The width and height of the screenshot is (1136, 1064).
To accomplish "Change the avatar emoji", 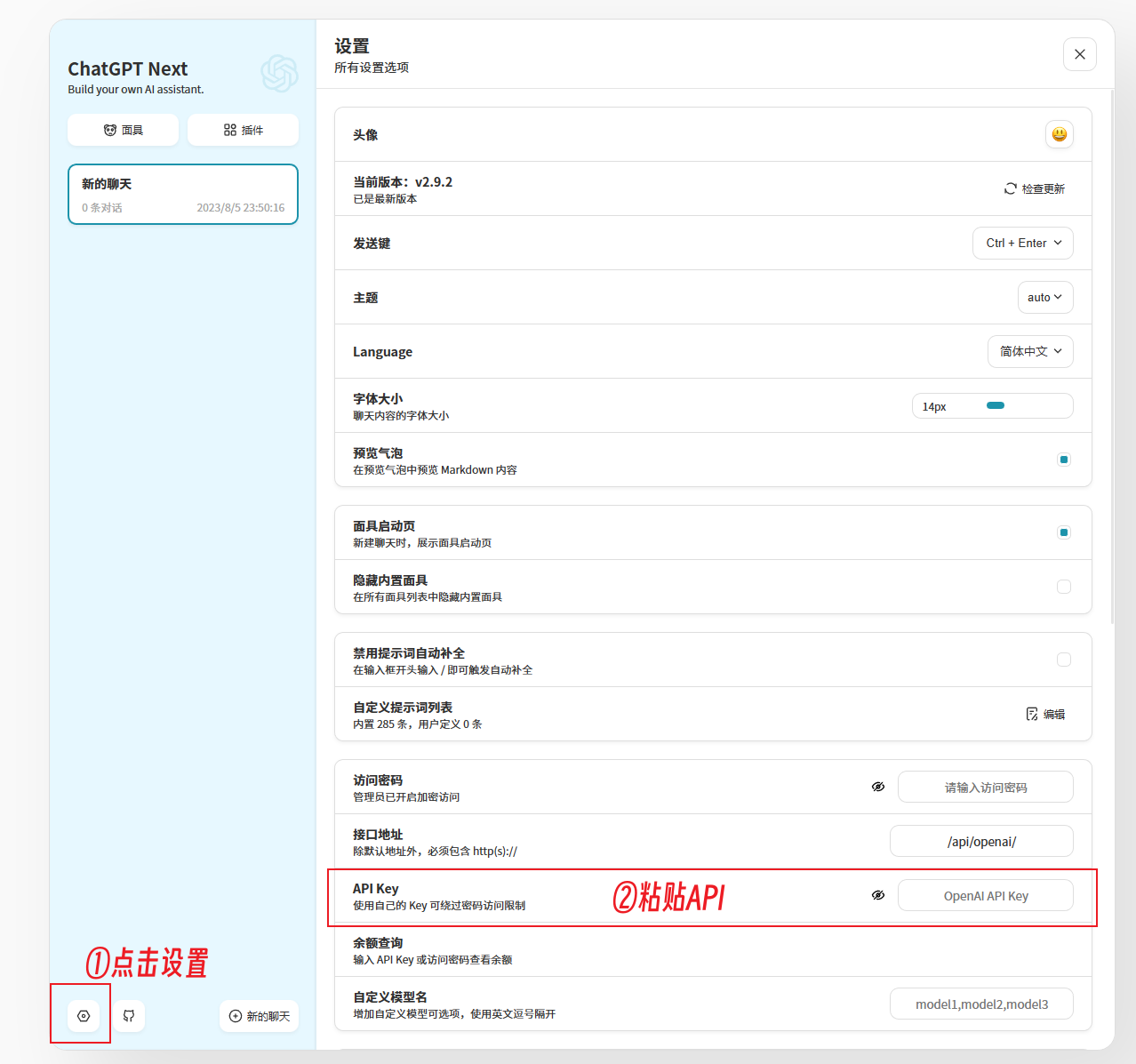I will point(1059,134).
